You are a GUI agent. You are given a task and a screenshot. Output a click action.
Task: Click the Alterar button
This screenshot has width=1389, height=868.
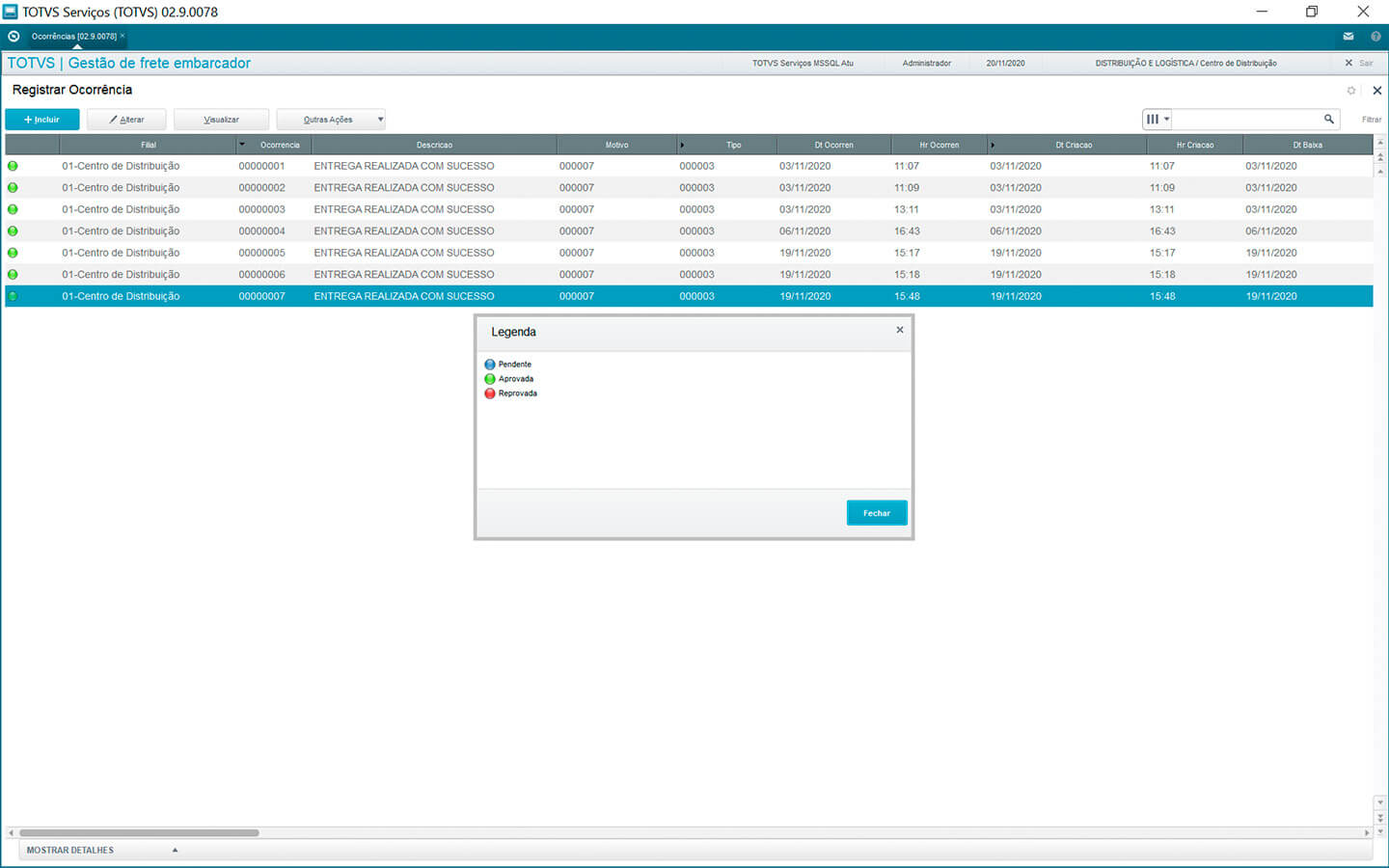coord(126,120)
